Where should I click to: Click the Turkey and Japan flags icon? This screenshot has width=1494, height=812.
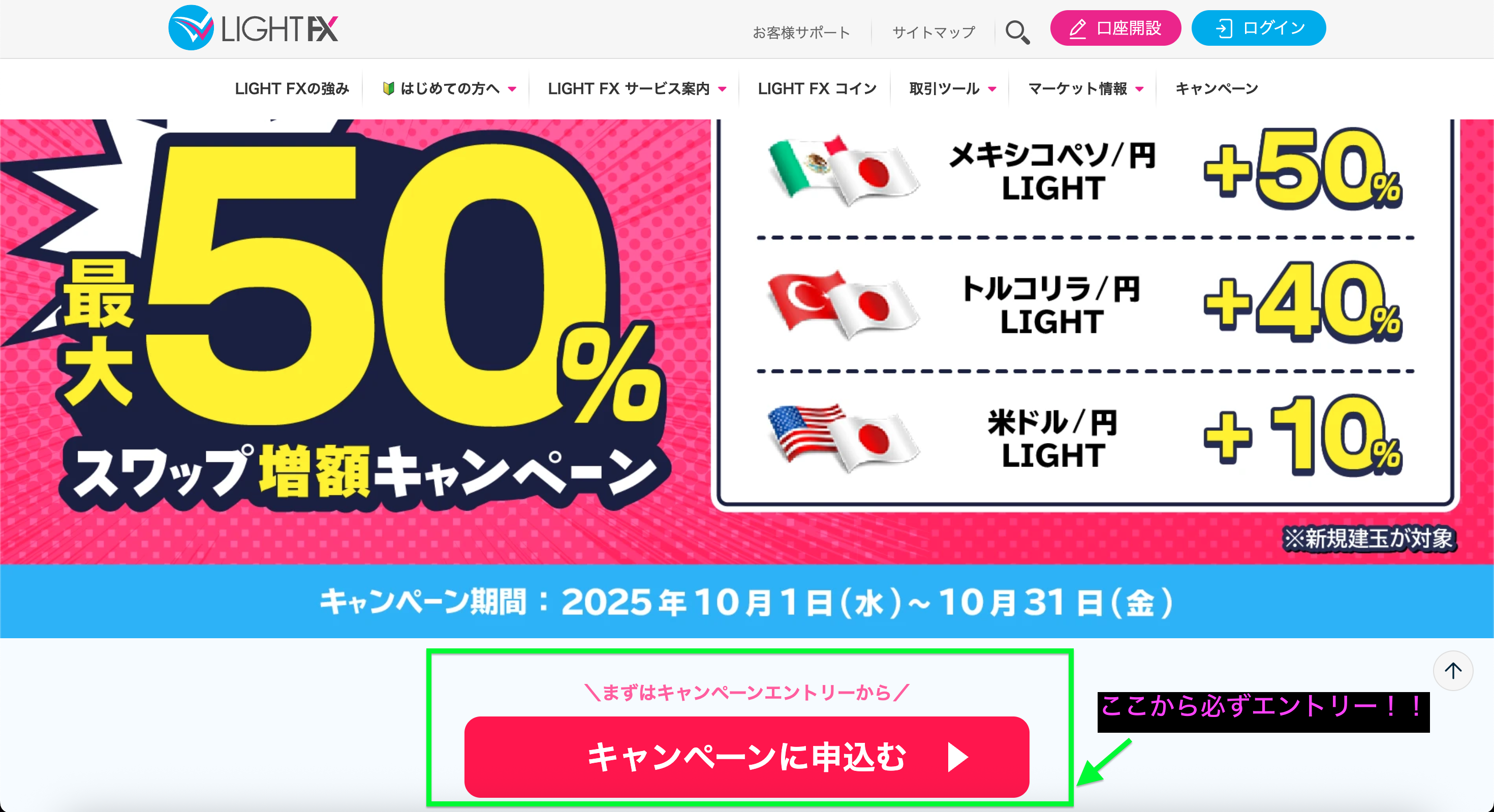(x=843, y=304)
